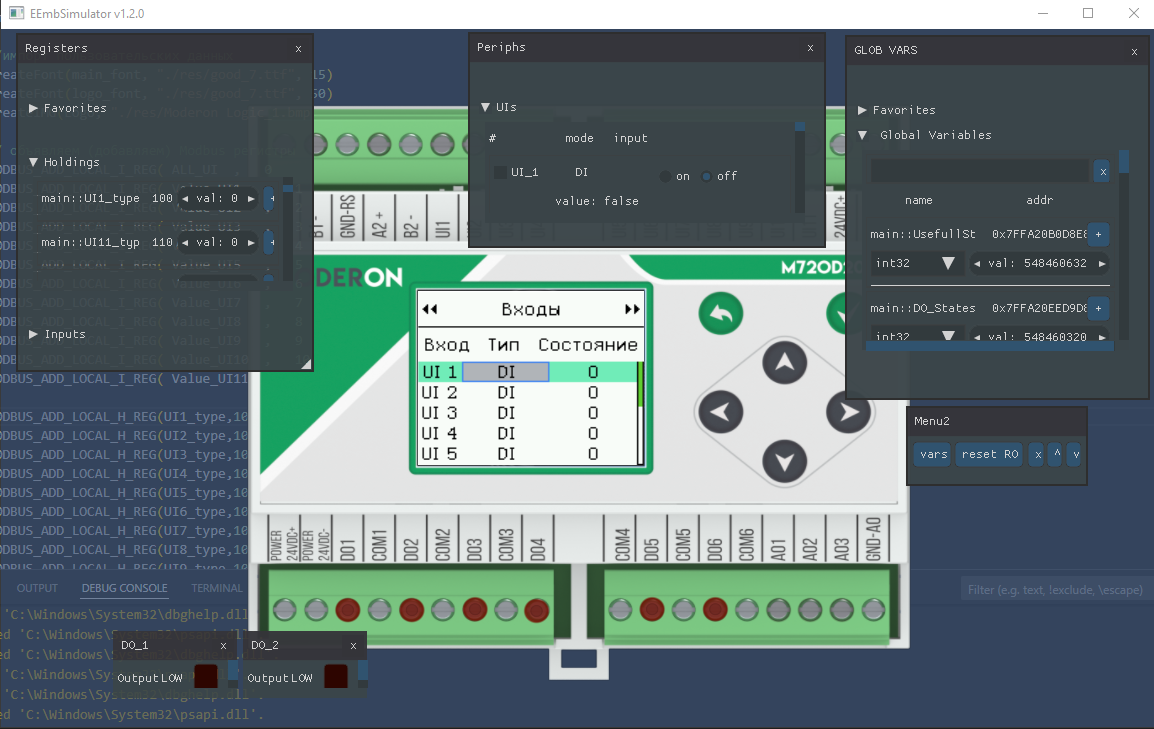Screen dimensions: 1154x729
Task: Decrease the main::UI1_type register value
Action: coord(185,199)
